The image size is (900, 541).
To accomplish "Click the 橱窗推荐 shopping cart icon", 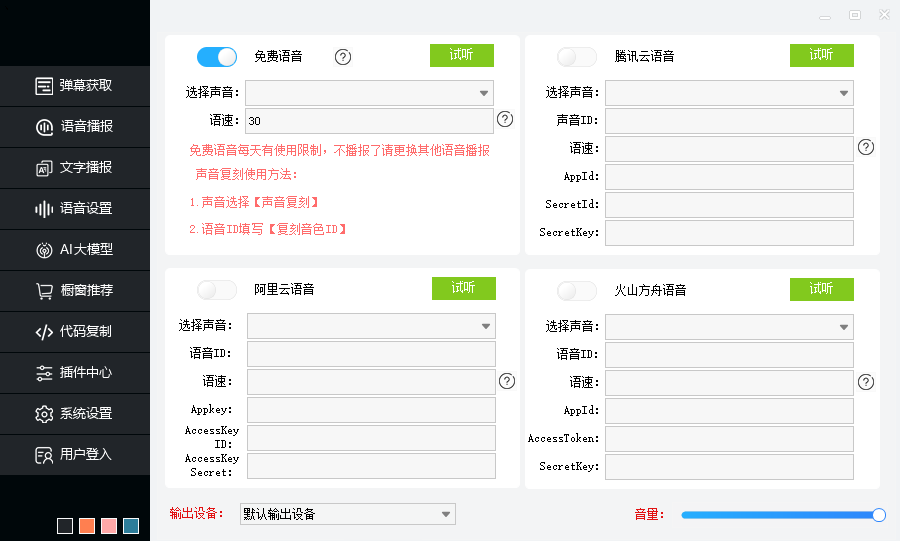I will click(44, 291).
